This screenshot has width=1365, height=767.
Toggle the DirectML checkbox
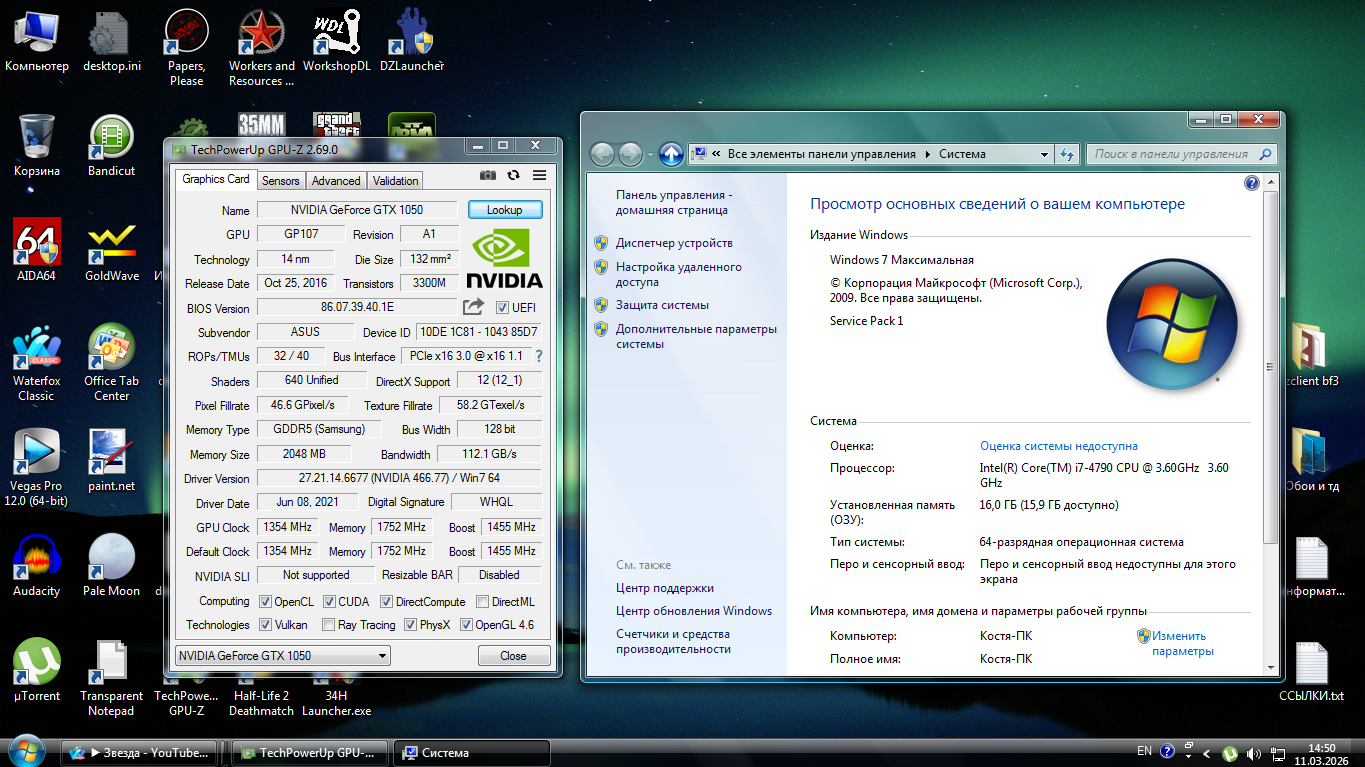483,602
